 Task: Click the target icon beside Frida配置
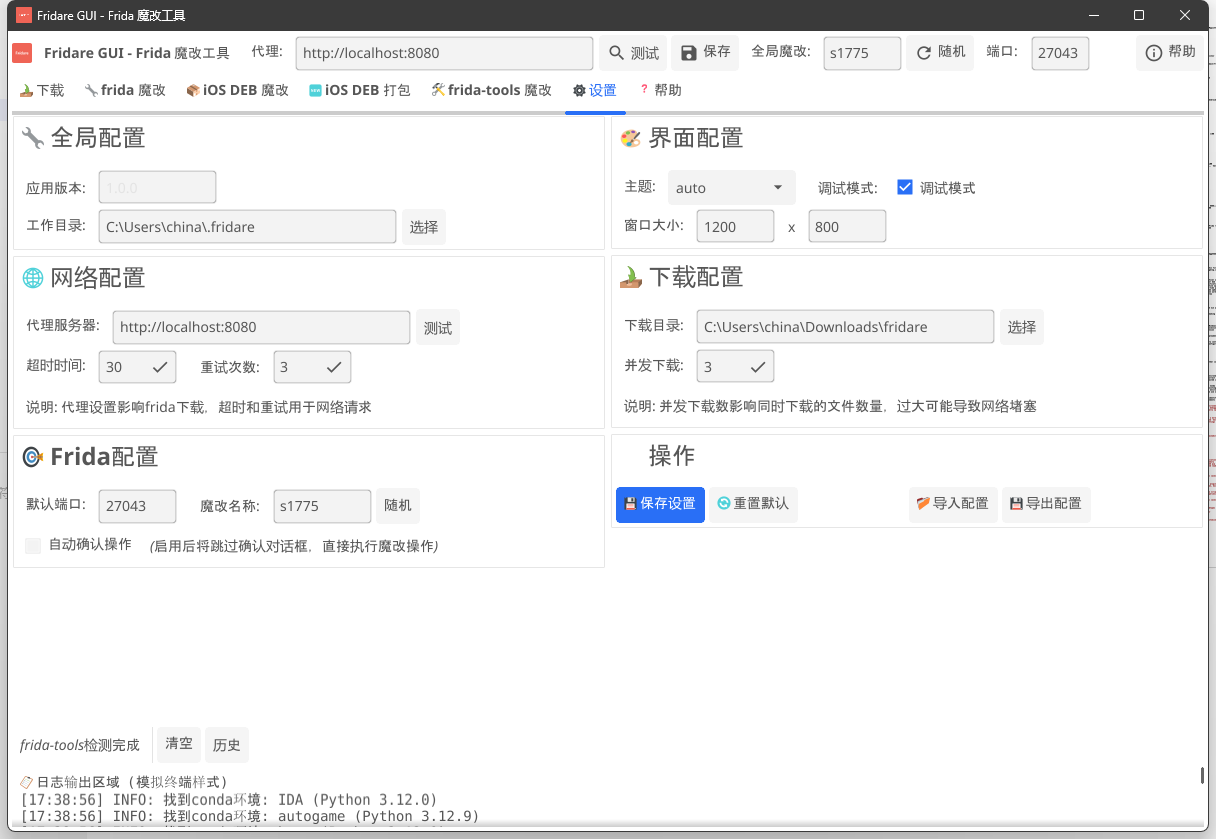point(33,457)
